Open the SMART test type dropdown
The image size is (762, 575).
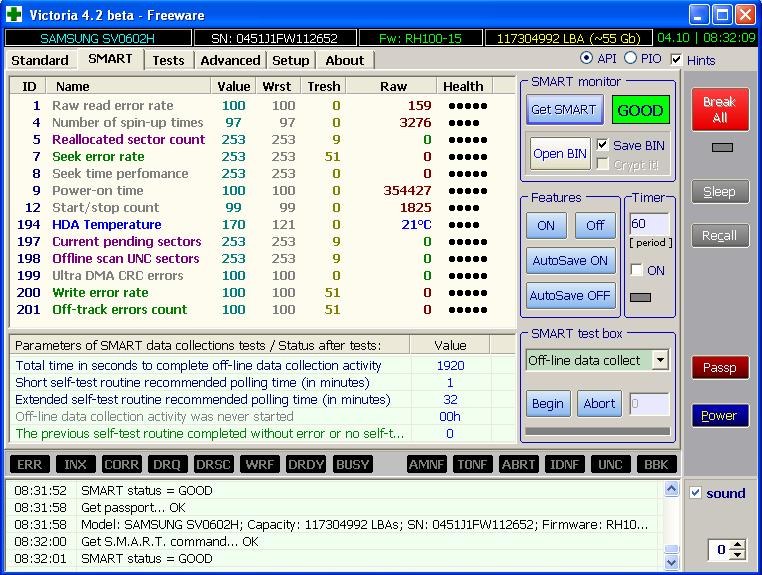pos(660,360)
